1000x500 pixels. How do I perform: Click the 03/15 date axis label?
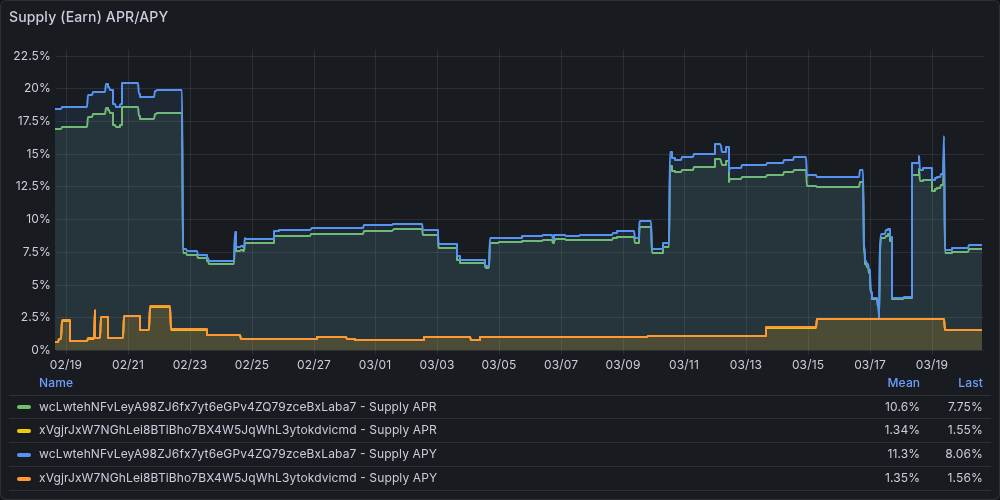coord(808,365)
